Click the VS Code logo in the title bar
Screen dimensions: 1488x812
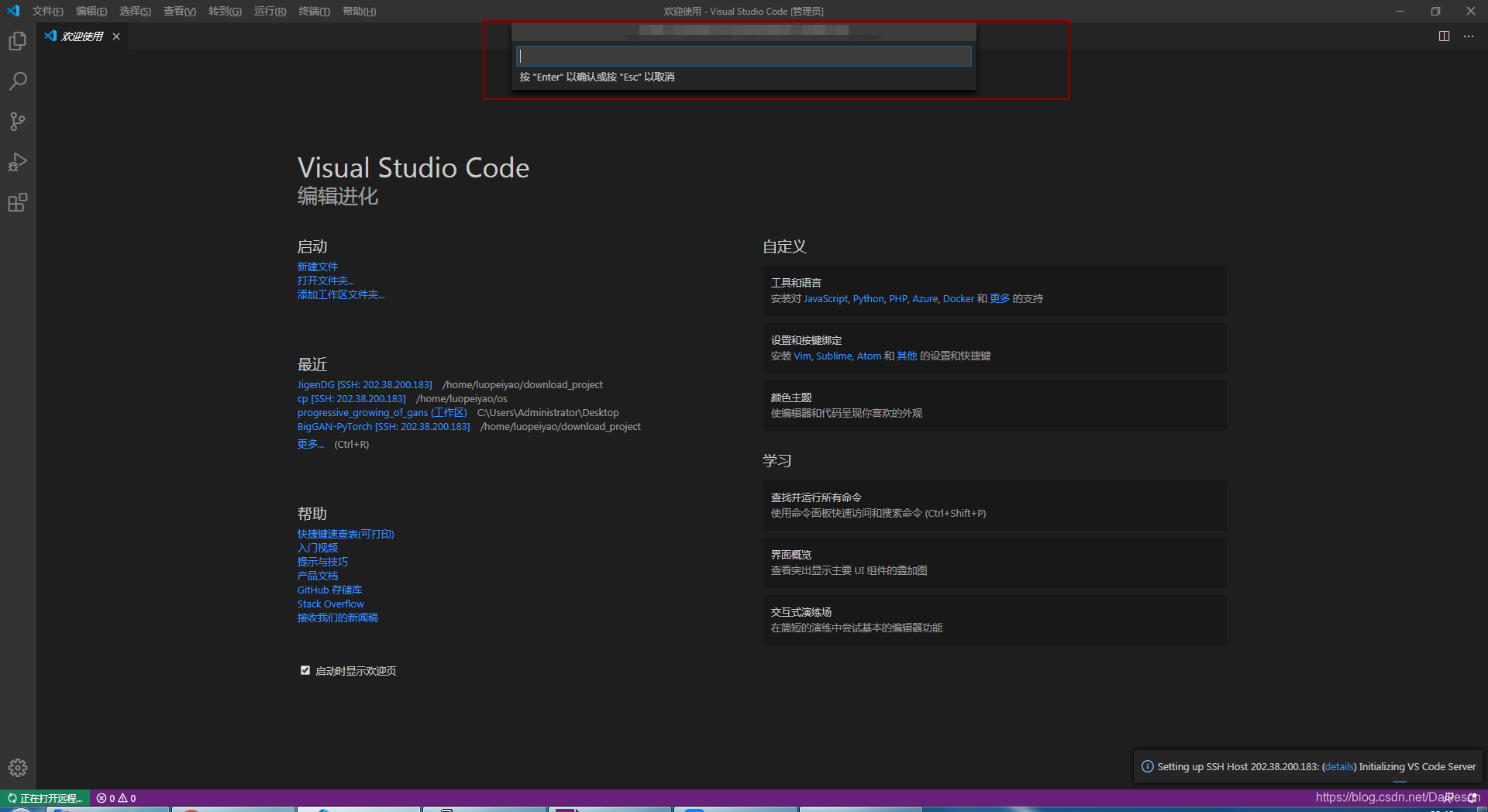(x=13, y=11)
